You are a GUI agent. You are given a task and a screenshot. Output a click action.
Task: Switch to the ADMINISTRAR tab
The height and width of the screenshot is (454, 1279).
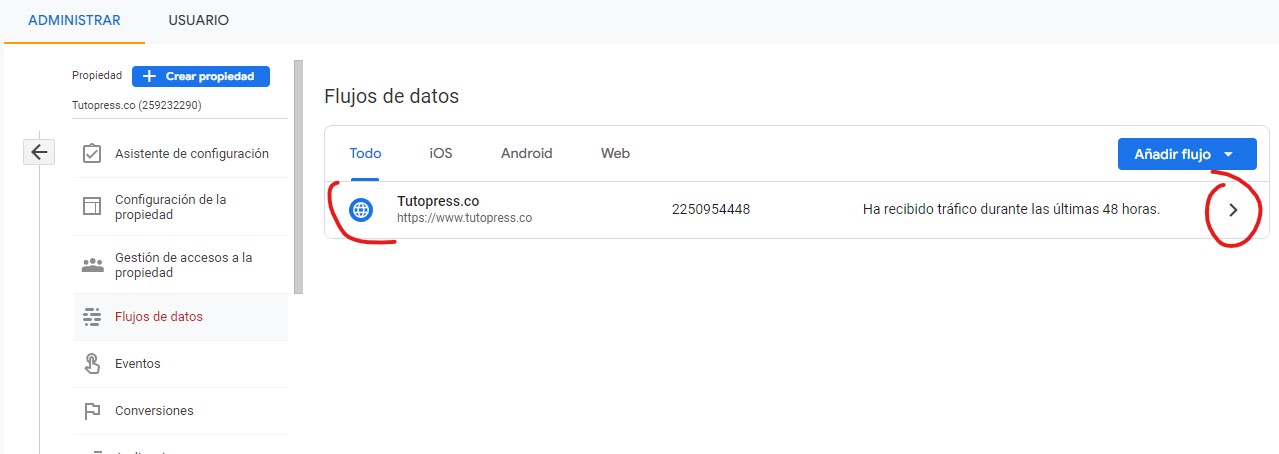[74, 21]
